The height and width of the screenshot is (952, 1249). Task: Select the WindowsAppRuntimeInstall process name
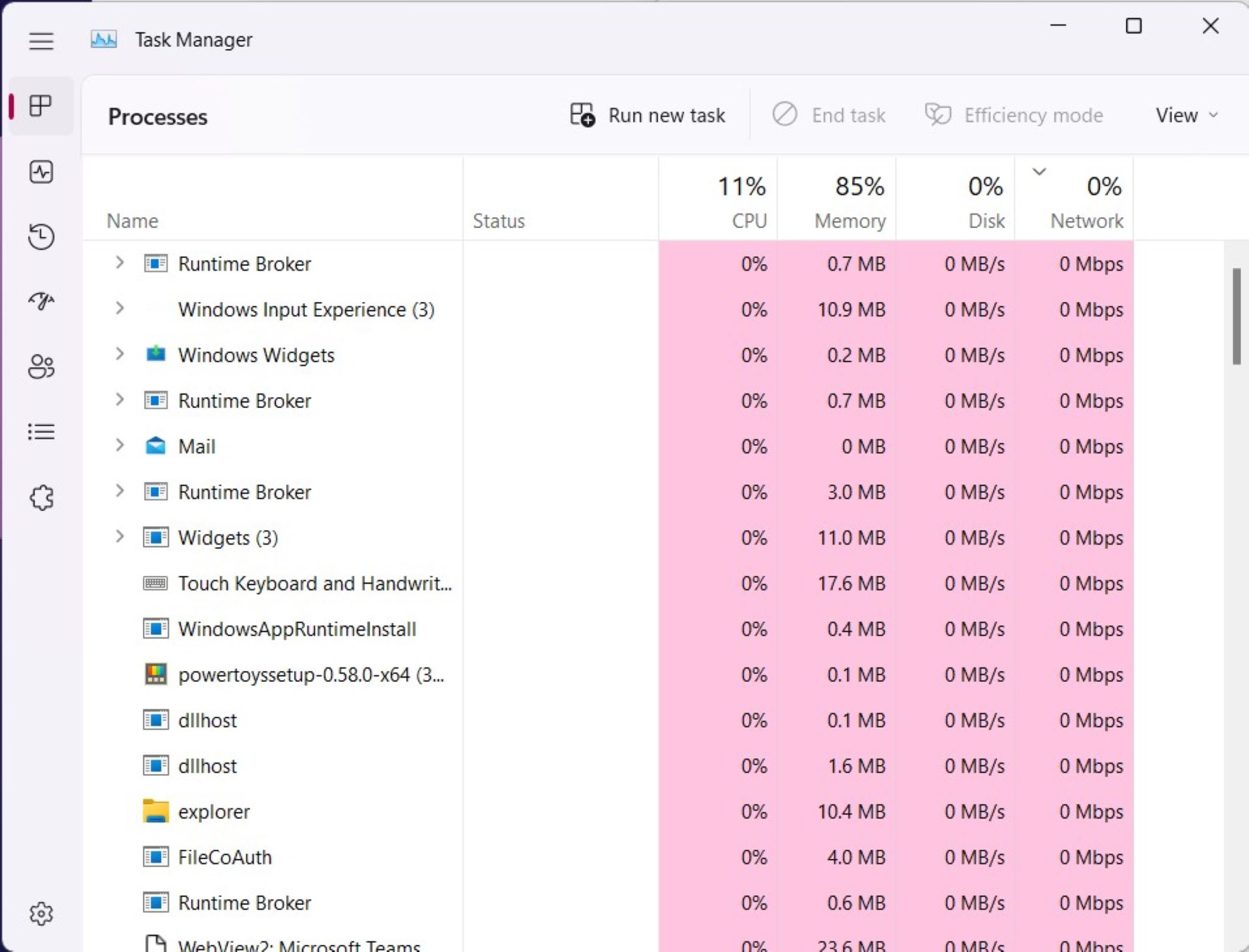click(x=297, y=629)
